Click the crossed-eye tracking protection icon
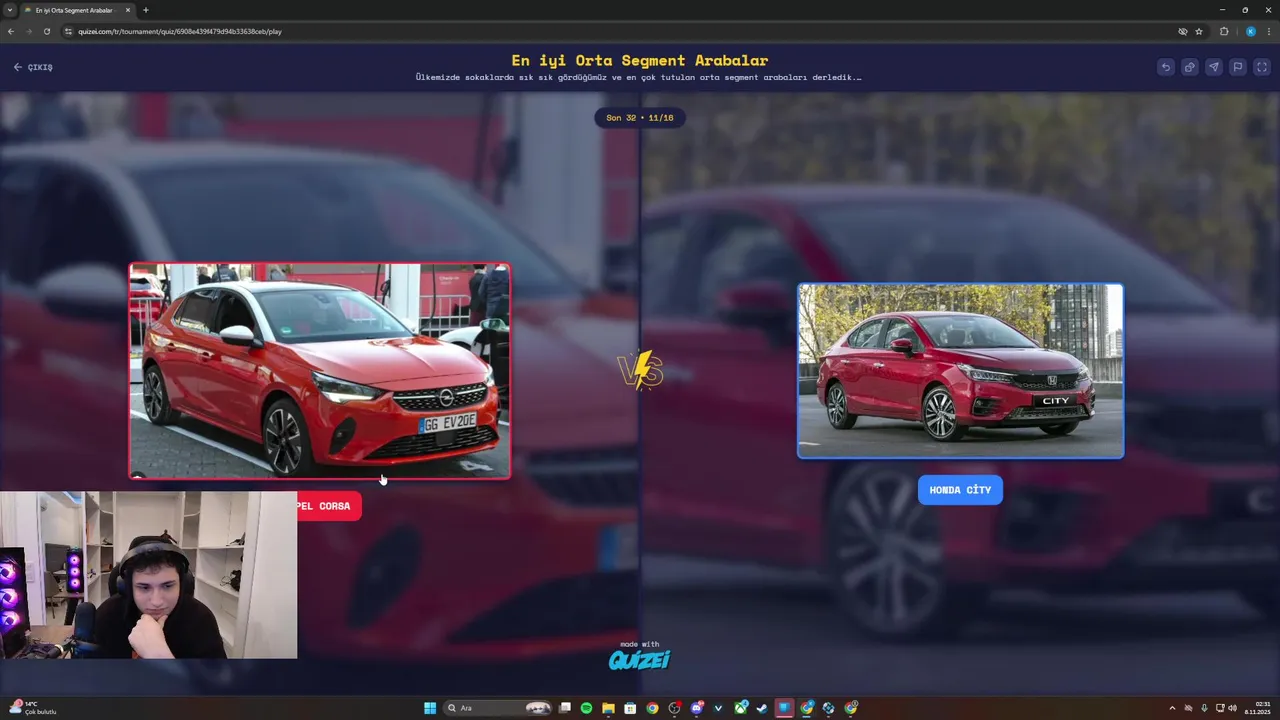The width and height of the screenshot is (1280, 720). pos(1183,31)
